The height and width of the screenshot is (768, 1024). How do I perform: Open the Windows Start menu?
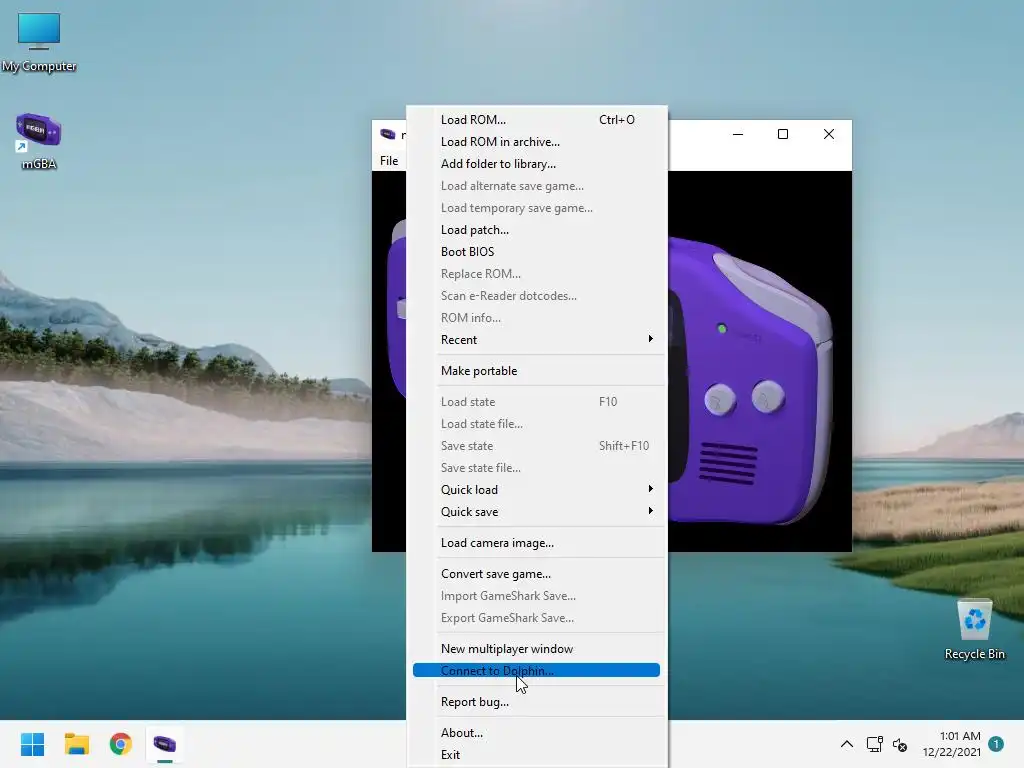[x=32, y=744]
